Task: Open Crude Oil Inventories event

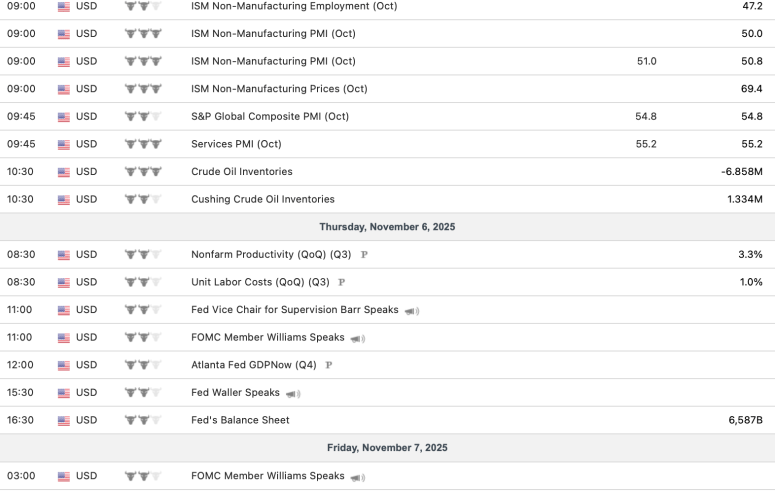Action: (x=242, y=172)
